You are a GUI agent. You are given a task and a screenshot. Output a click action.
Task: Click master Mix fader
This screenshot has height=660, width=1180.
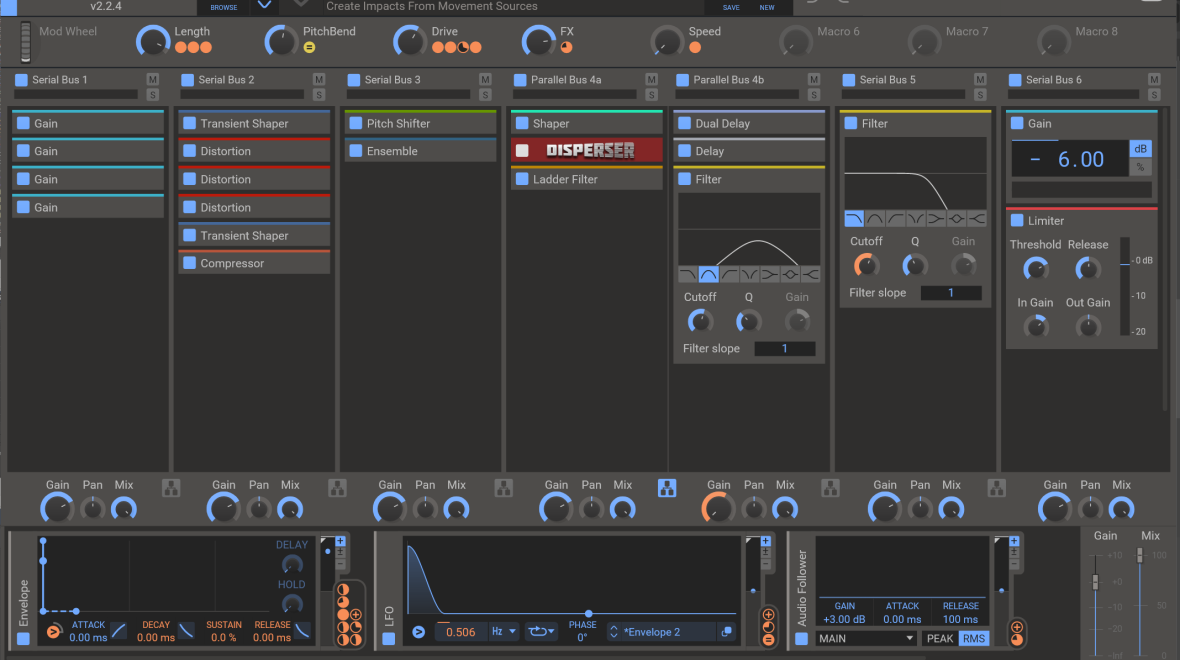(x=1140, y=555)
